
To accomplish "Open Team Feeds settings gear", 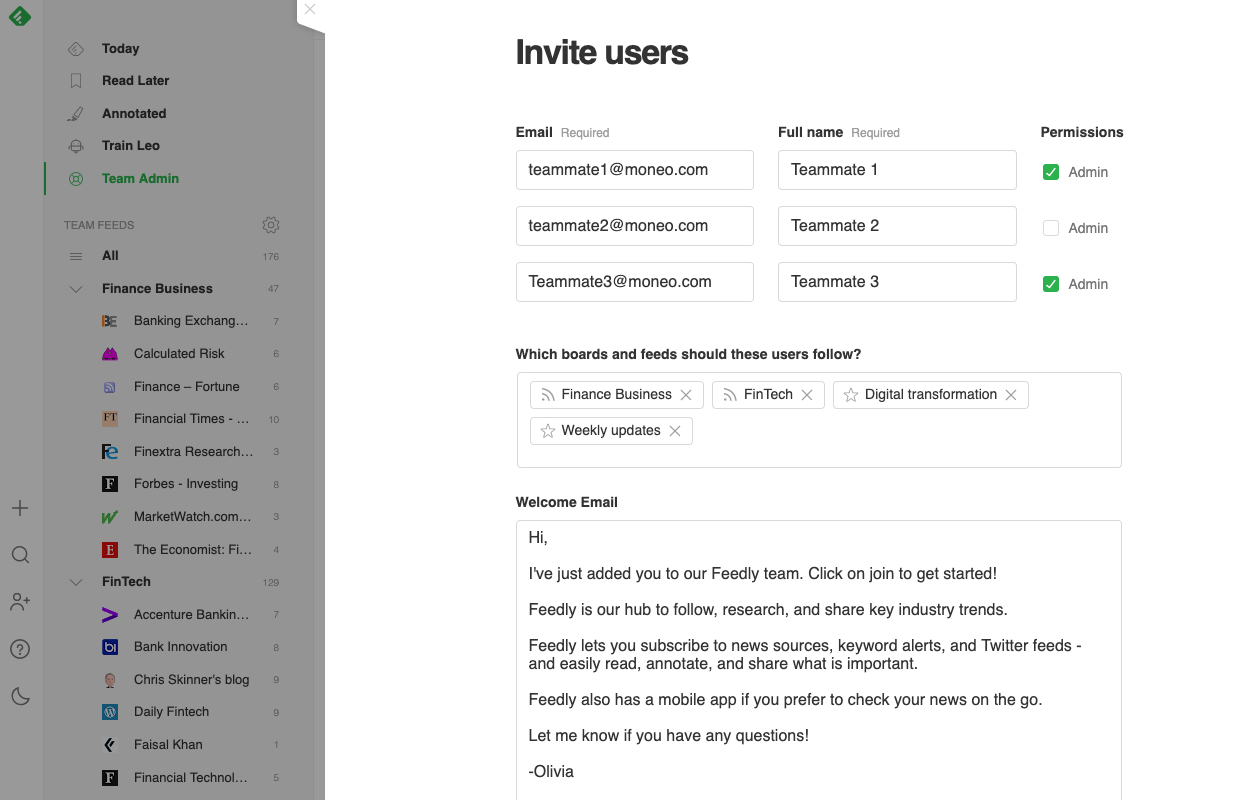I will (271, 225).
